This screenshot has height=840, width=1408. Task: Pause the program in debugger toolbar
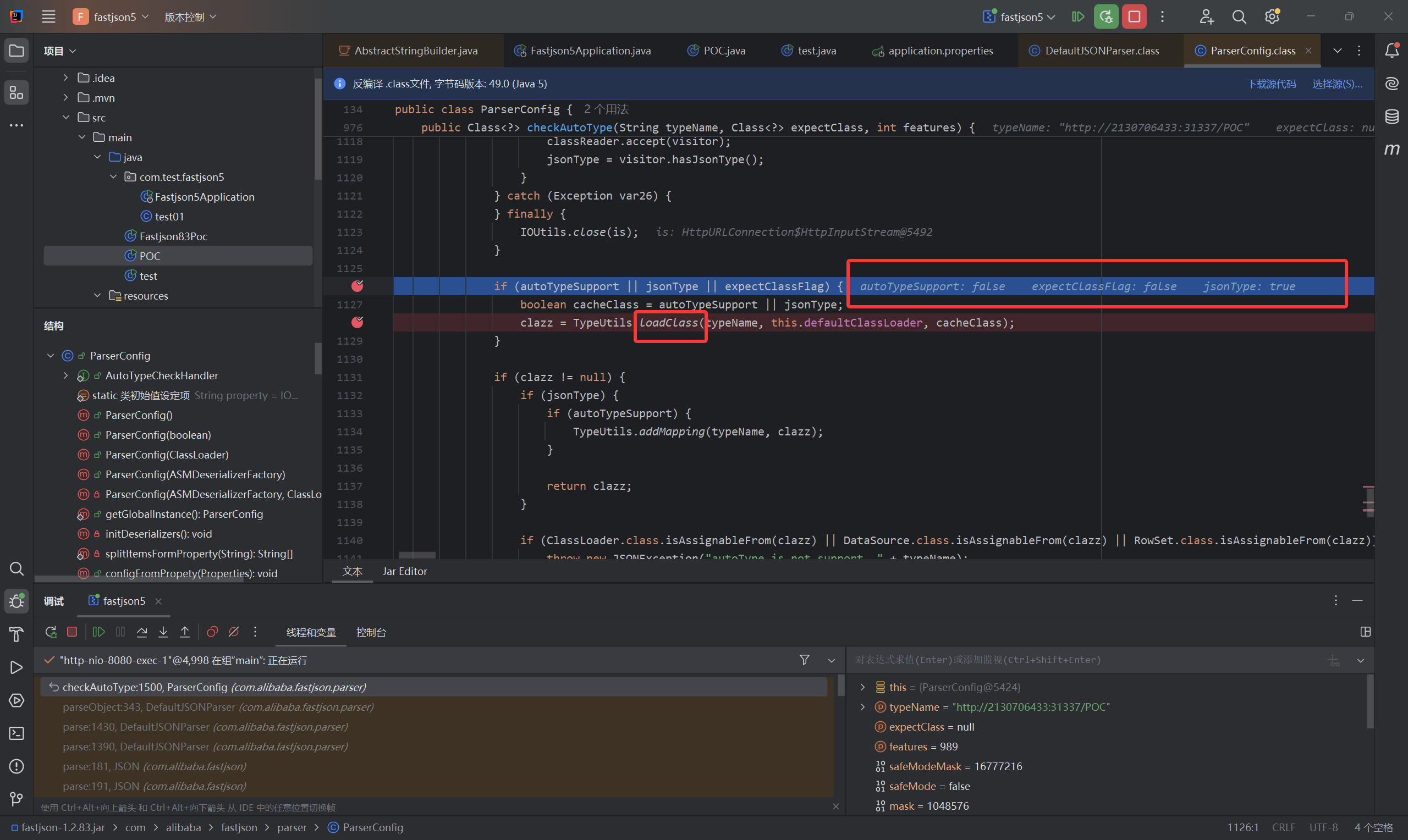tap(120, 632)
